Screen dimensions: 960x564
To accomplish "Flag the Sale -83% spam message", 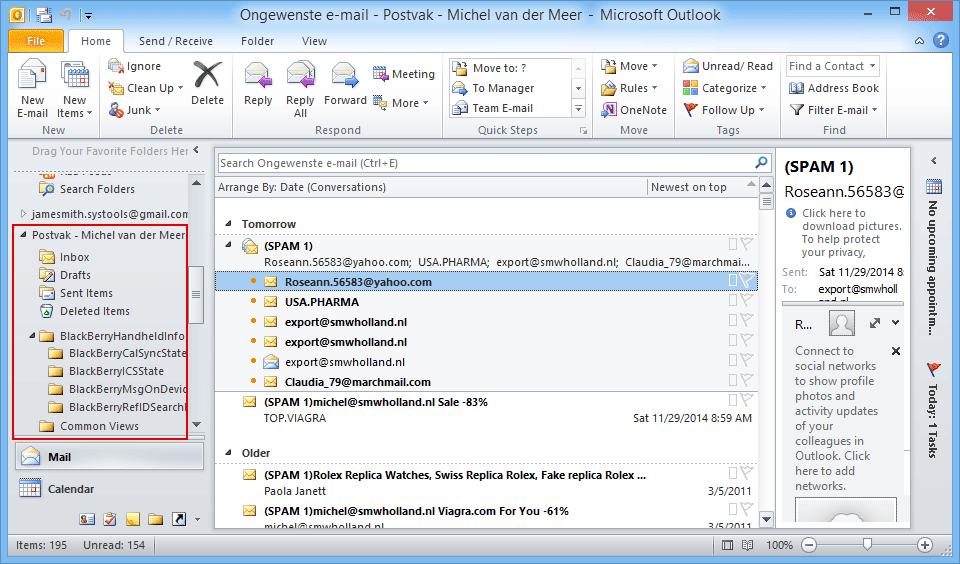I will pos(746,400).
